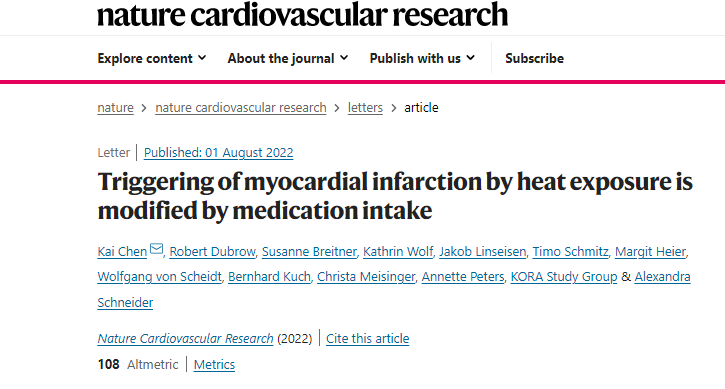Open author Alexandra Schneider's link
This screenshot has width=725, height=389.
663,277
